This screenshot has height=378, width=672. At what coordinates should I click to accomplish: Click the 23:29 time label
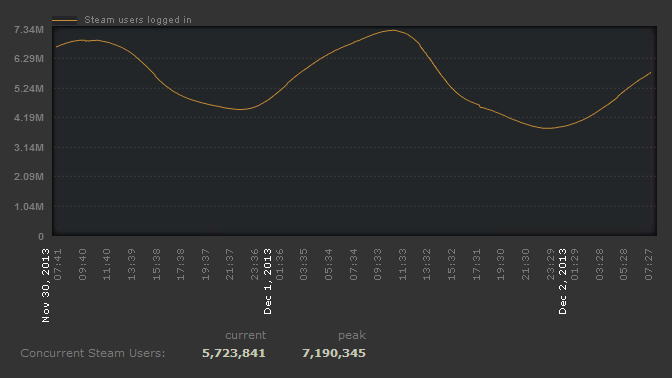[x=551, y=264]
